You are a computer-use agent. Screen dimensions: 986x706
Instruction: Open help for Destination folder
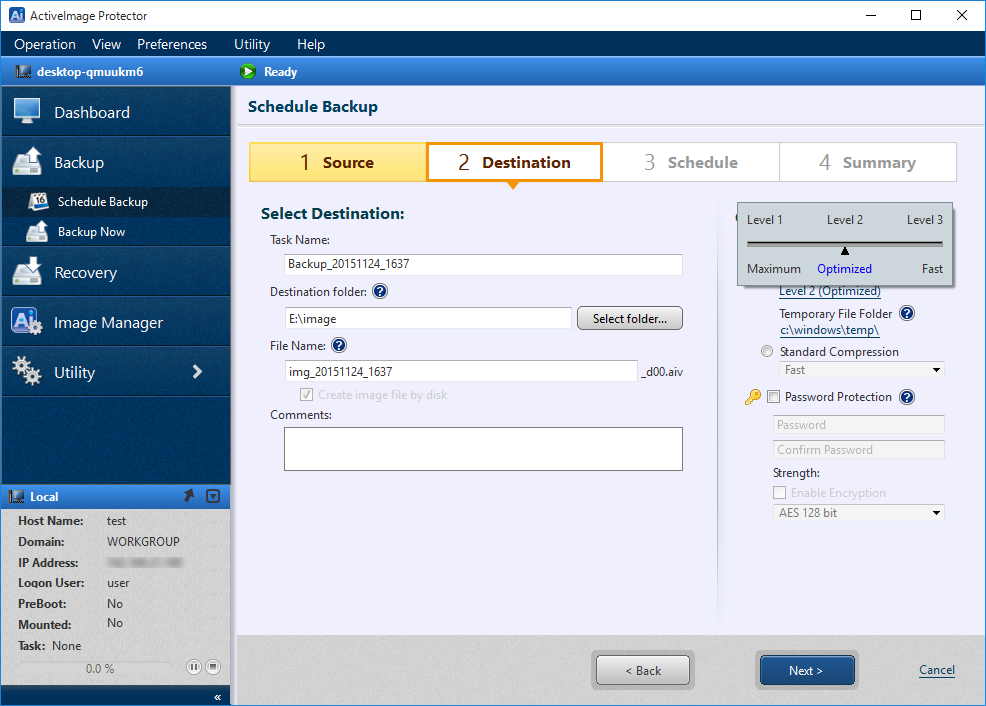pos(380,291)
